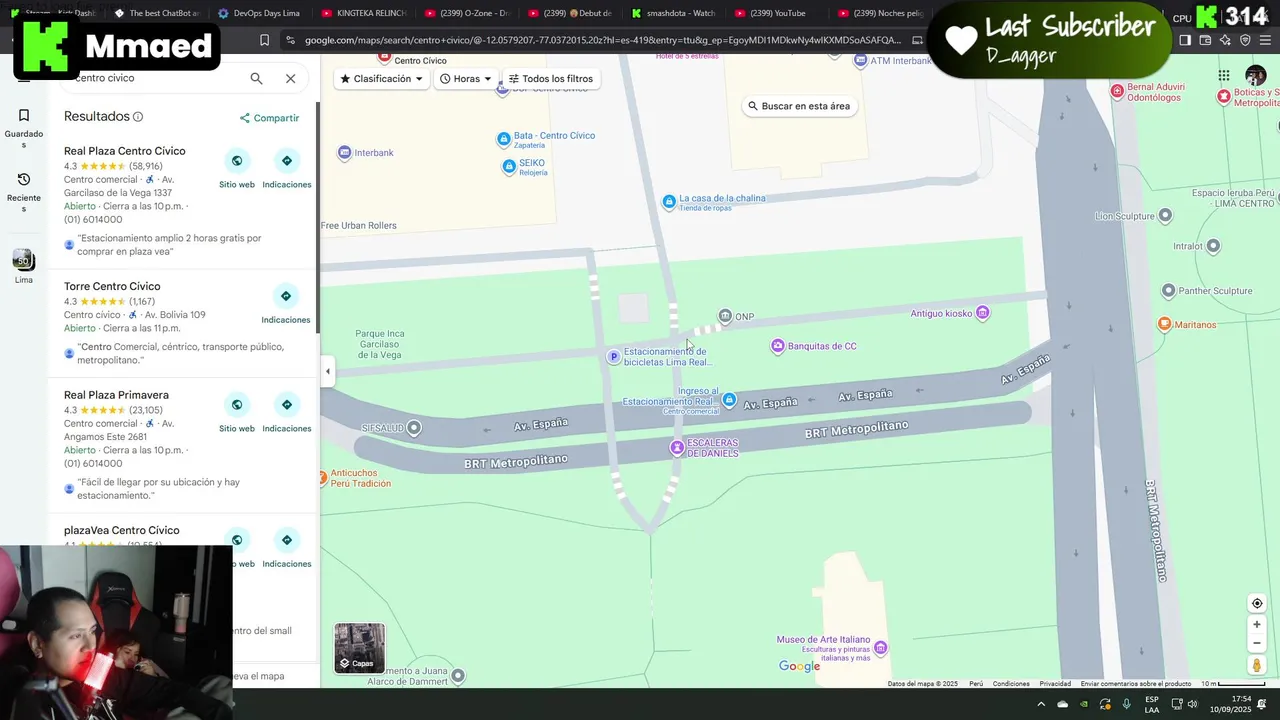This screenshot has height=720, width=1280.
Task: Switch to the (2399) Noches tab
Action: coord(880,13)
